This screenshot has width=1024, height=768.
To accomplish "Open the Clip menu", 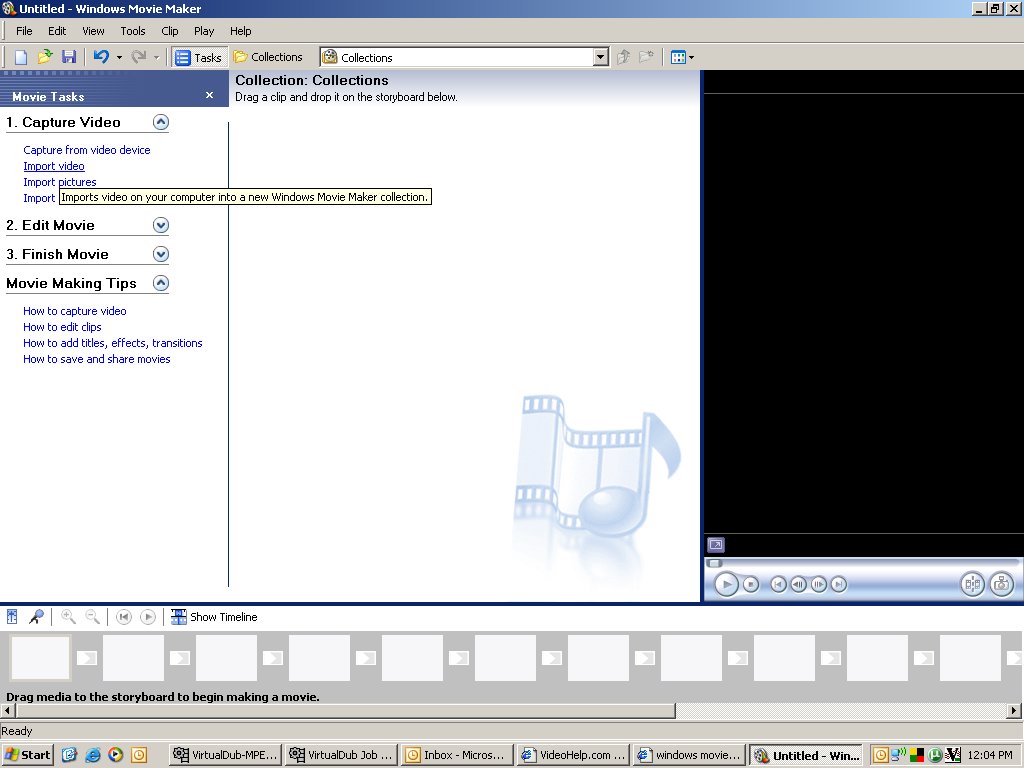I will point(170,31).
